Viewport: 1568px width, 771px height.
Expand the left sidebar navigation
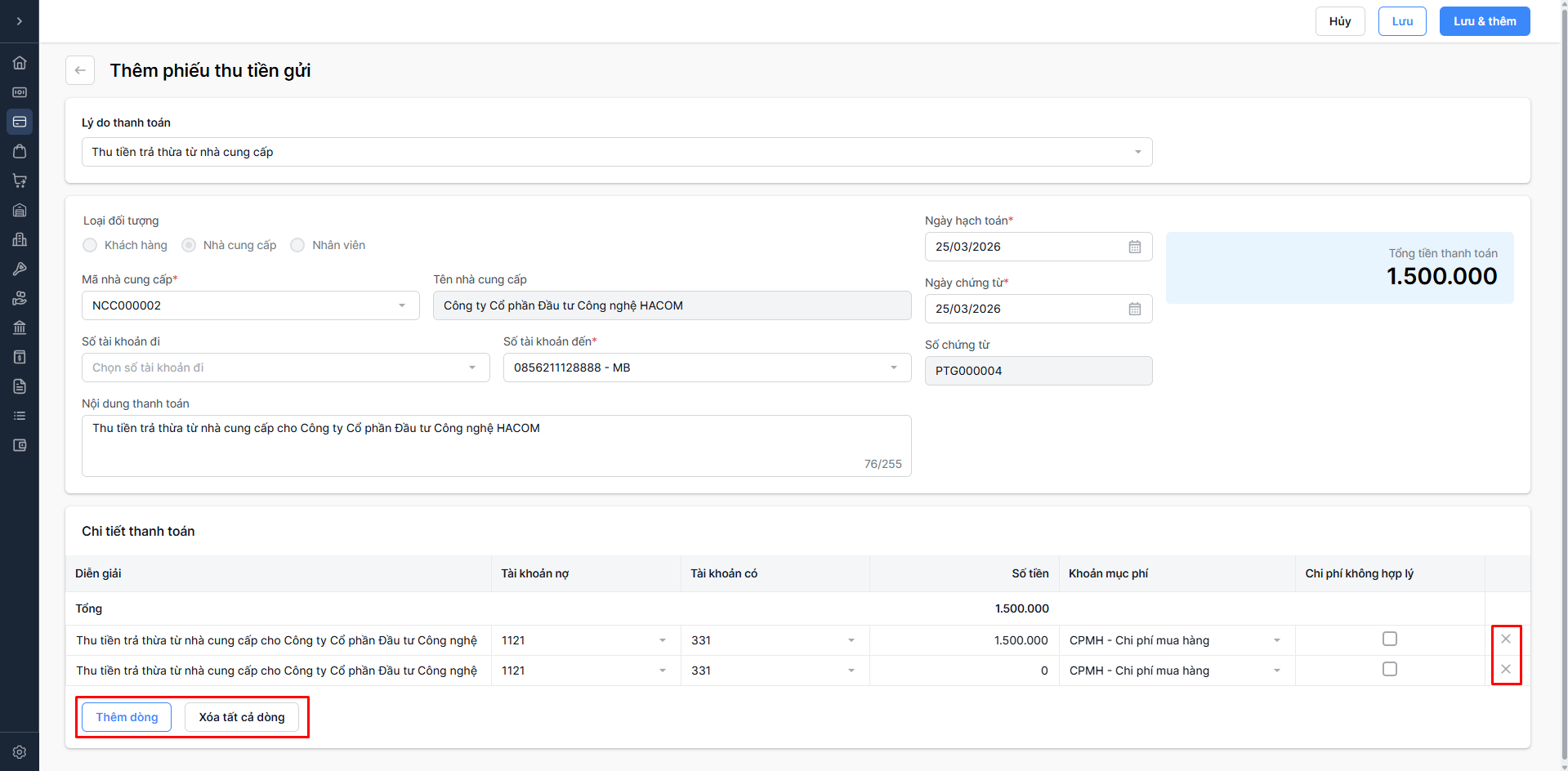(20, 21)
